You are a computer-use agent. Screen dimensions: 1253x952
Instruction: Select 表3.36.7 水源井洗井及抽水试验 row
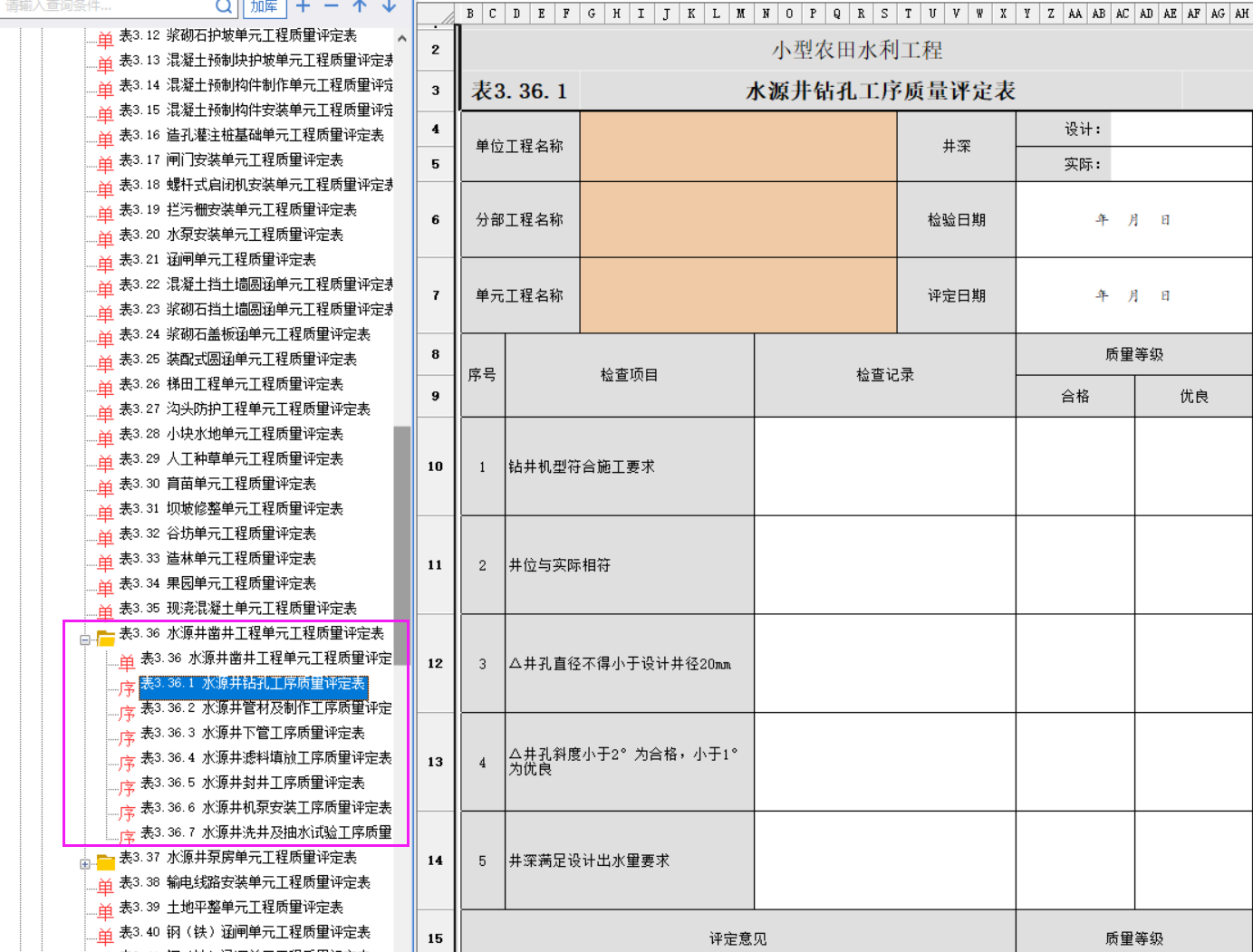click(x=266, y=832)
